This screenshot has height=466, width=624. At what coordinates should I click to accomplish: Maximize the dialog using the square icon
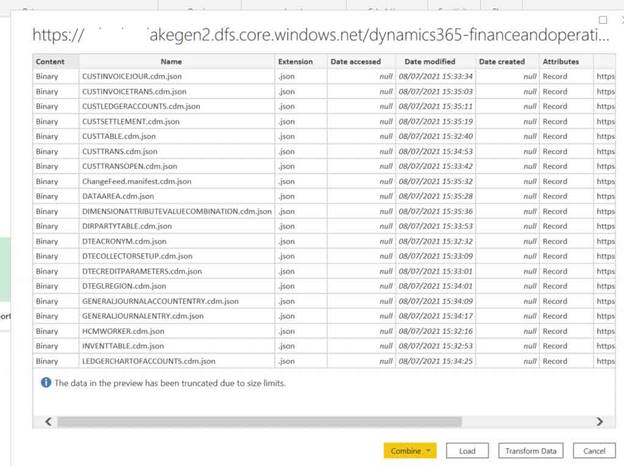602,20
